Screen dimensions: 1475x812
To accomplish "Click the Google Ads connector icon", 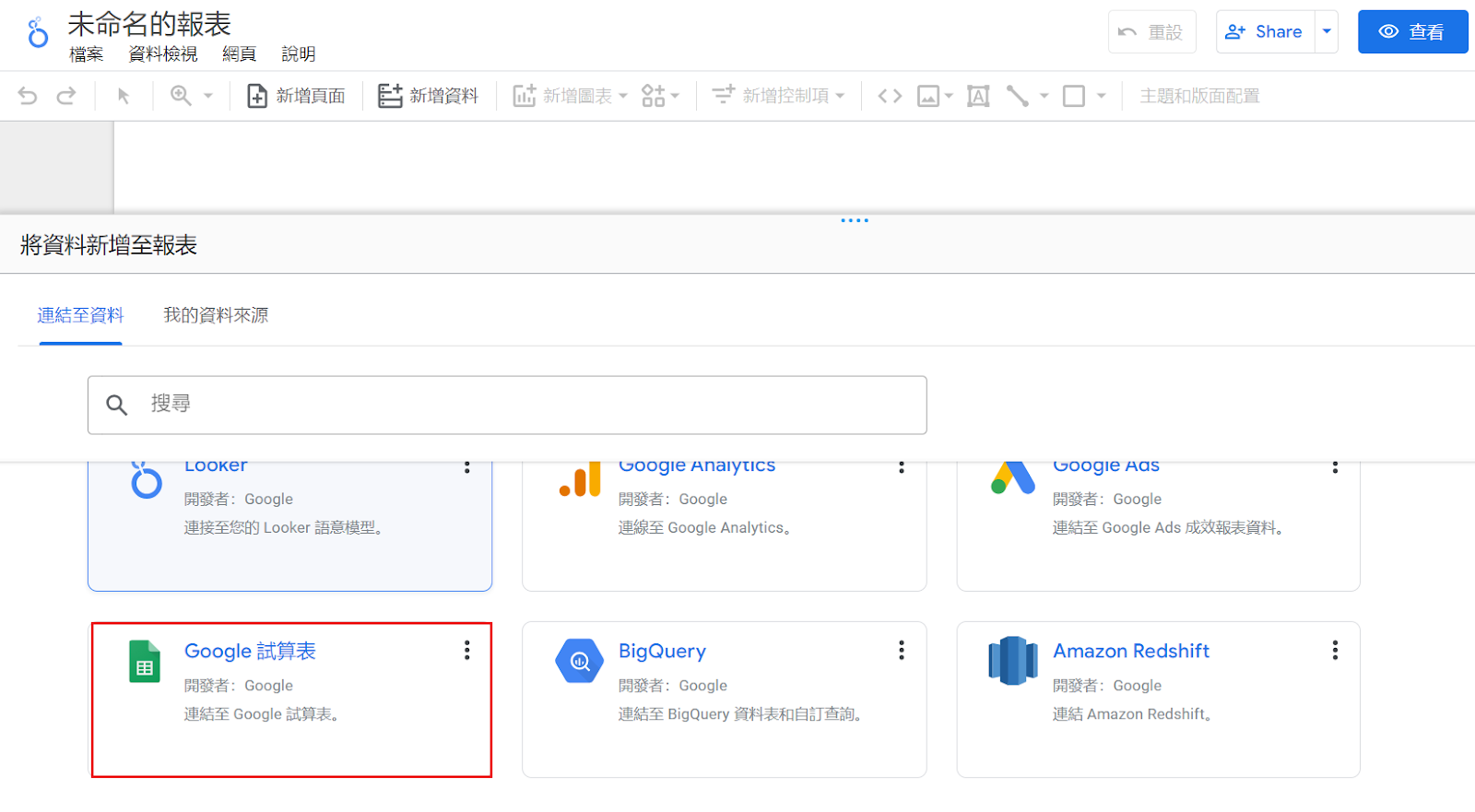I will pos(1013,477).
